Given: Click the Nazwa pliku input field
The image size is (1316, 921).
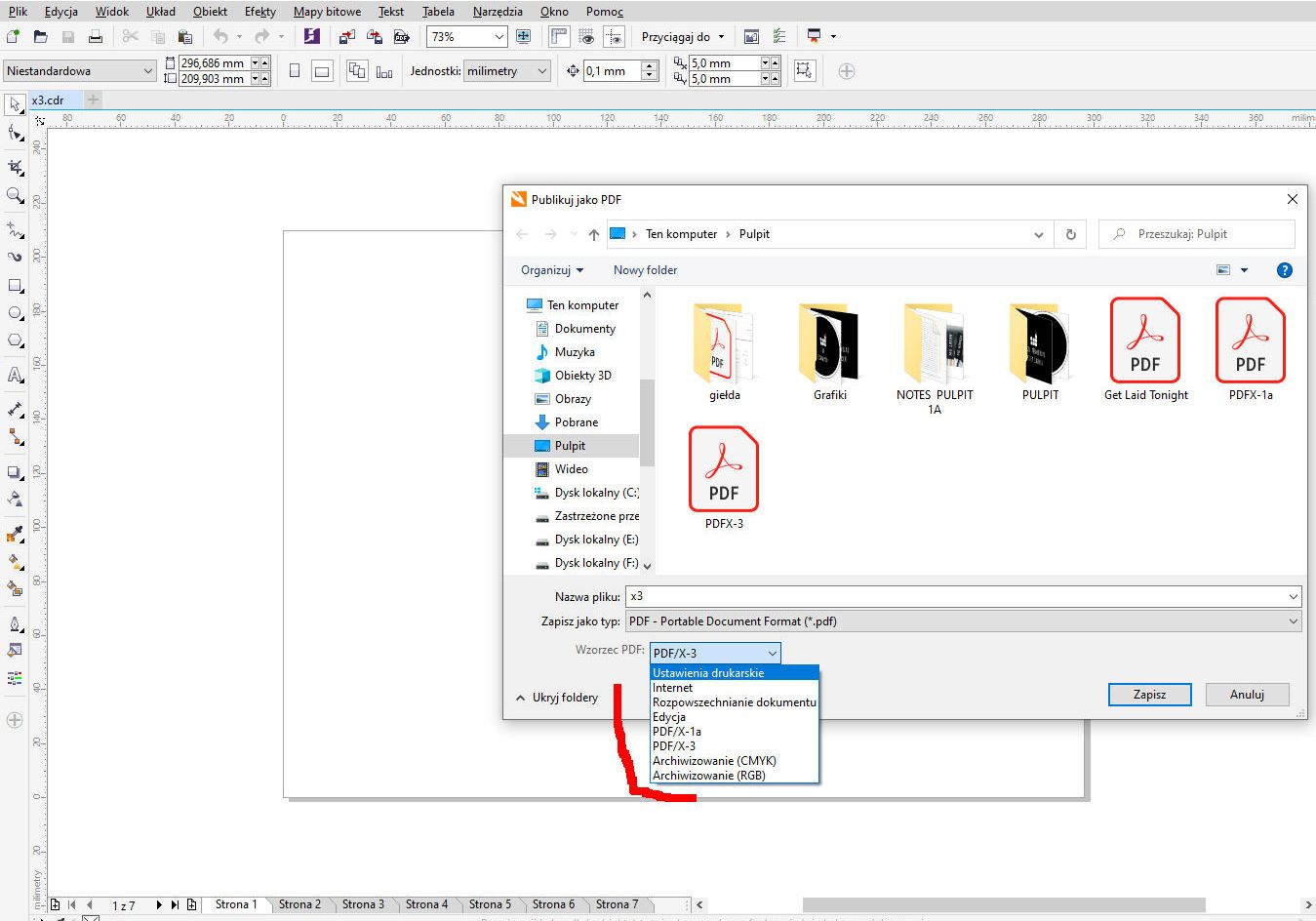Looking at the screenshot, I should click(x=956, y=596).
